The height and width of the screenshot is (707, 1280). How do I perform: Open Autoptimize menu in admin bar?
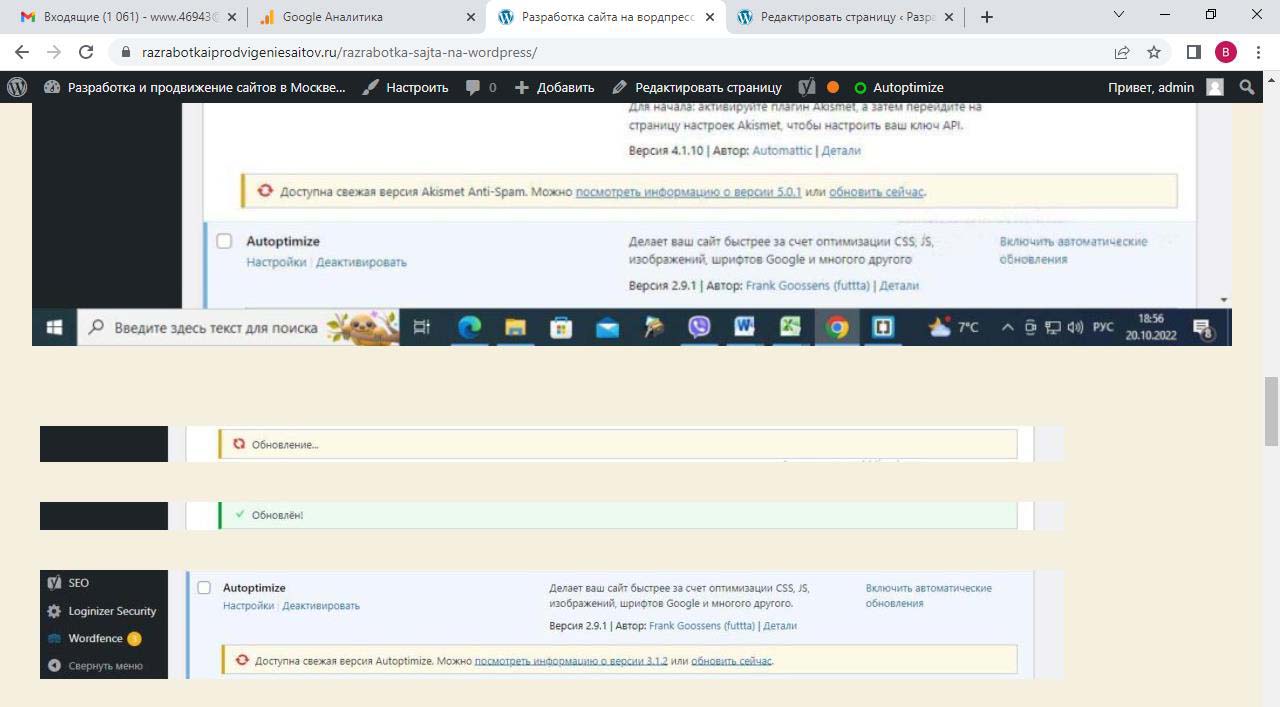(898, 87)
